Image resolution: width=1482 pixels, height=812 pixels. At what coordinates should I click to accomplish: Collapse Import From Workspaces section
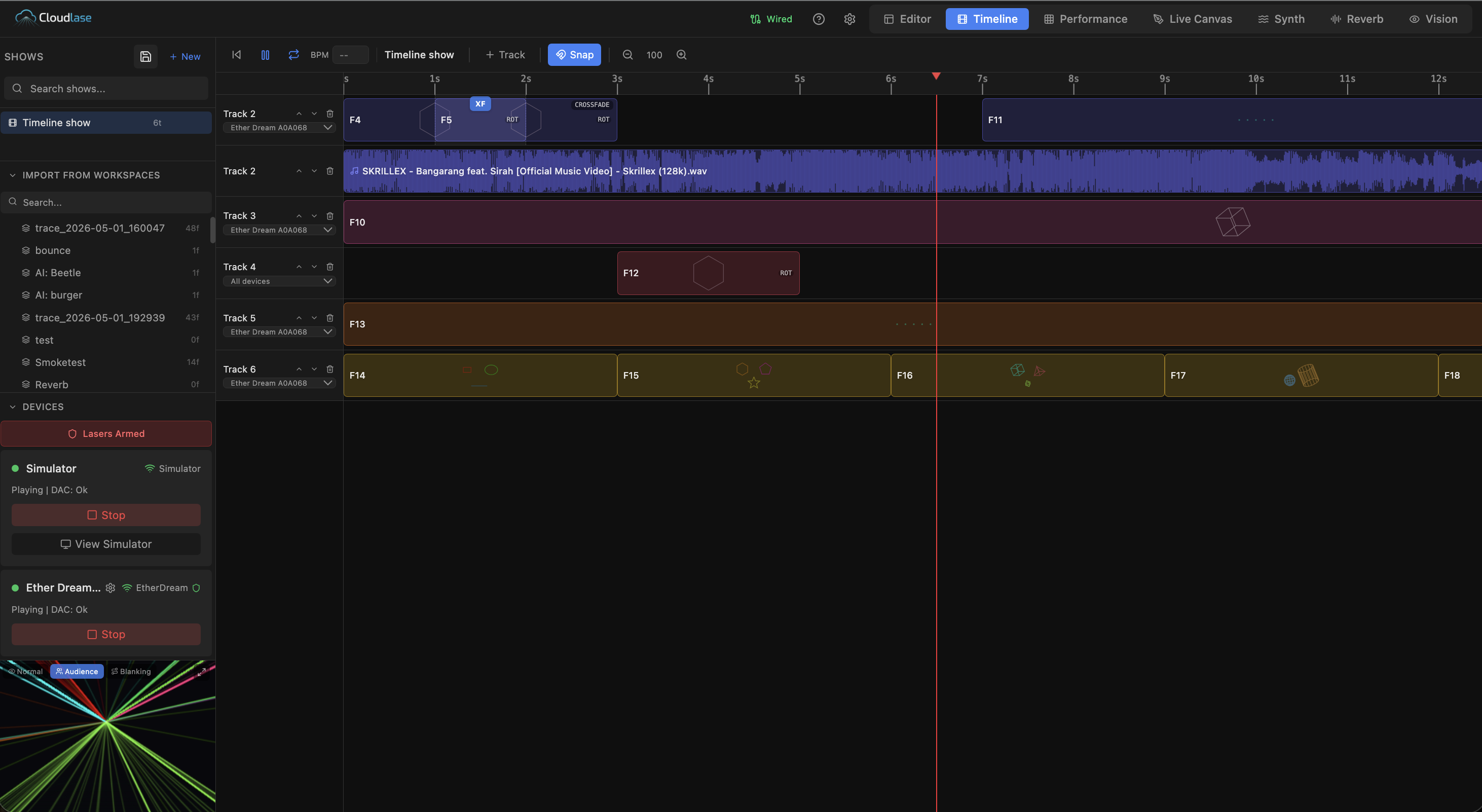click(13, 175)
